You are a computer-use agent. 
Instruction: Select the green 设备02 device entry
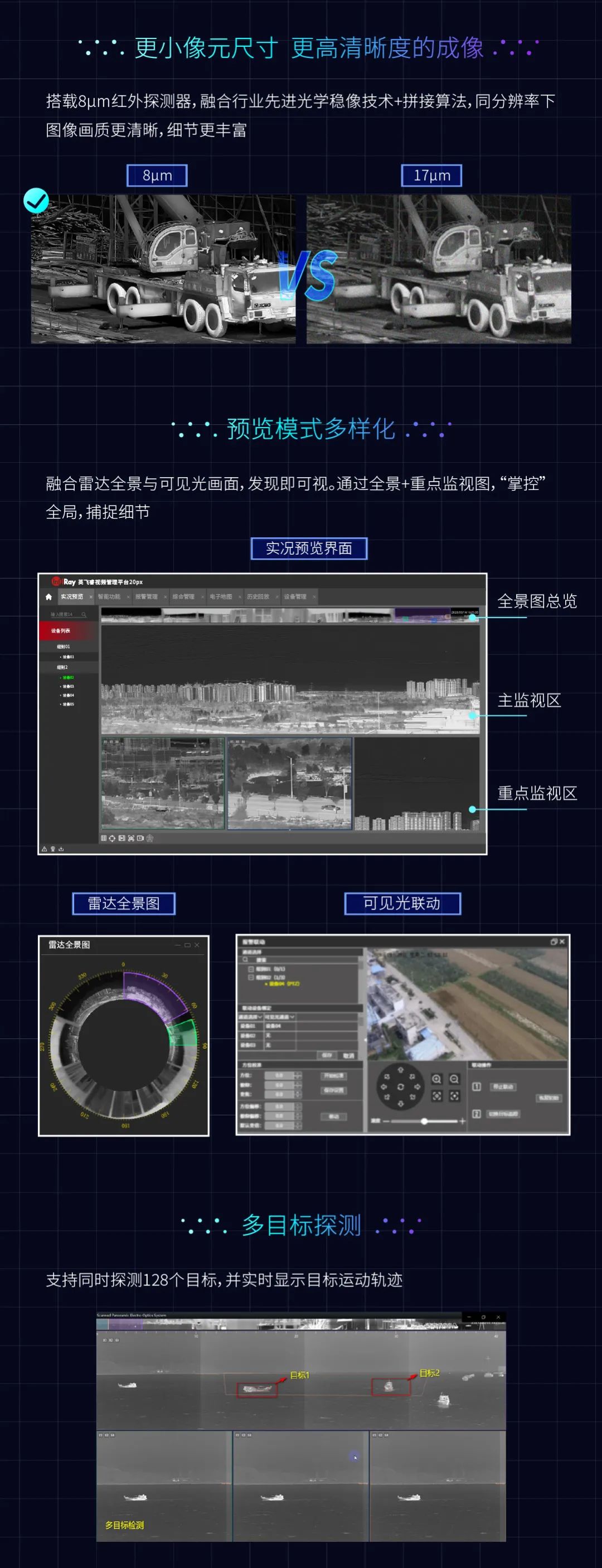point(69,677)
